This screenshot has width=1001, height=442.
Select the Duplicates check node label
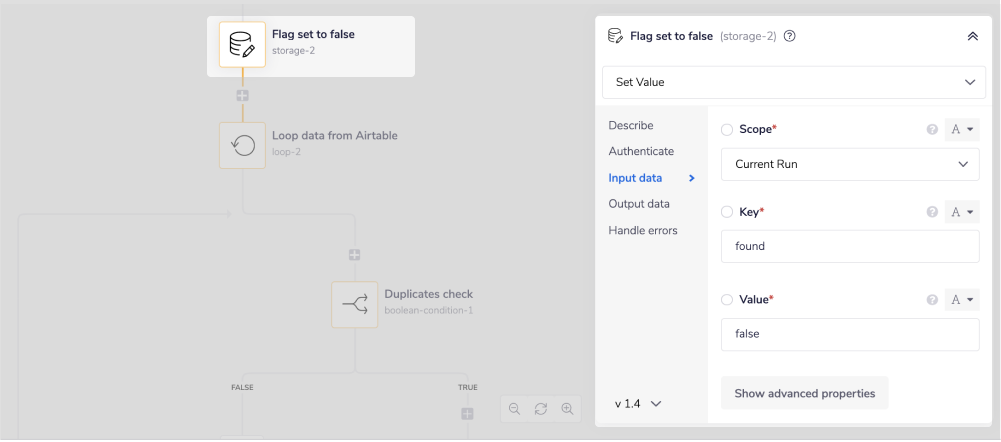pyautogui.click(x=428, y=294)
